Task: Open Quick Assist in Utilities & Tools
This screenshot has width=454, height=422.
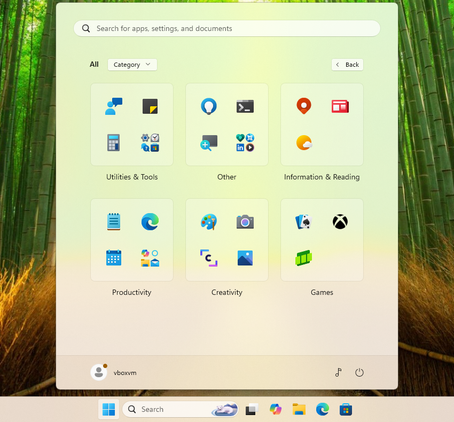Action: [x=114, y=106]
